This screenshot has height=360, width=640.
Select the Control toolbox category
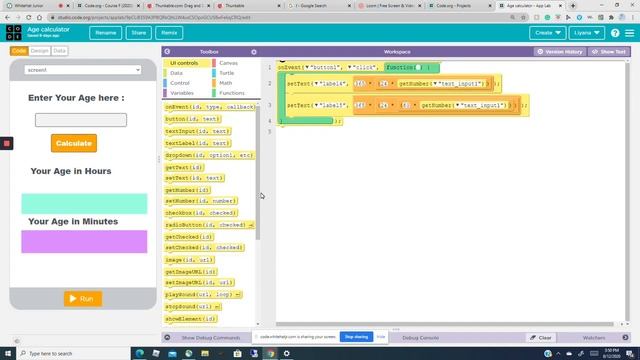click(x=180, y=83)
